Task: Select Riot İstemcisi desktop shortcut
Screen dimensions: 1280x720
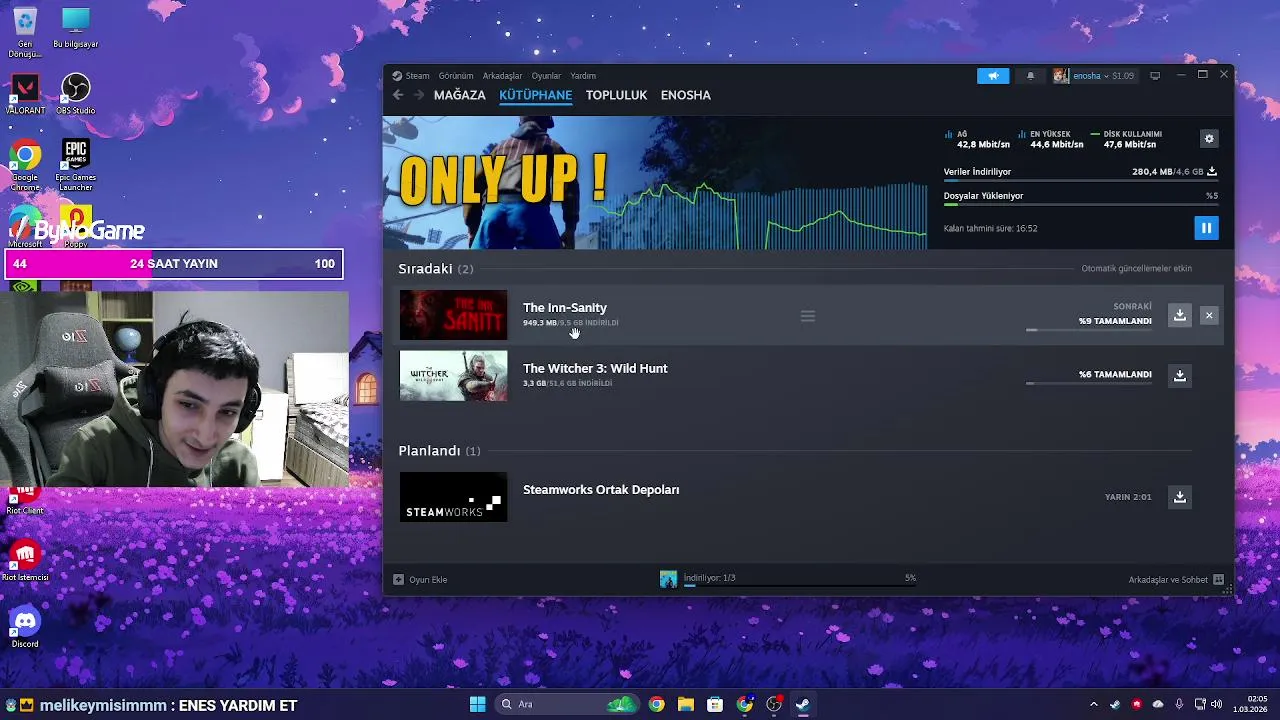Action: click(25, 560)
